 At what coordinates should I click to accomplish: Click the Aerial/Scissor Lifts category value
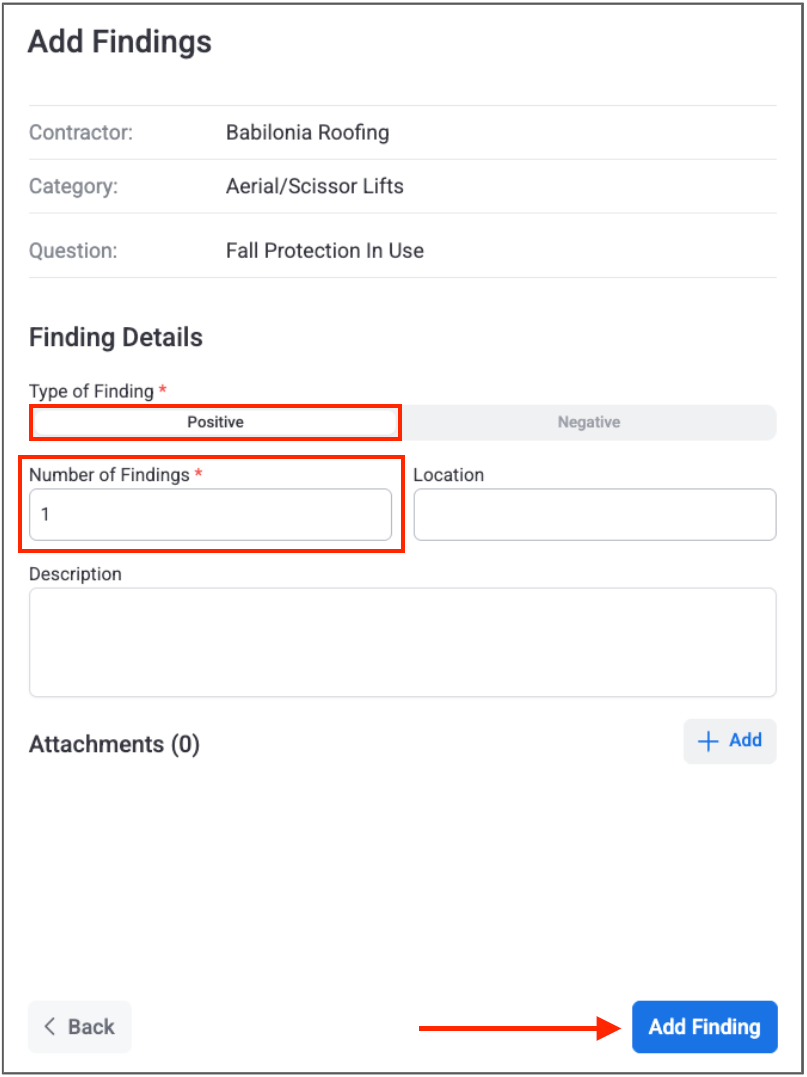click(314, 186)
